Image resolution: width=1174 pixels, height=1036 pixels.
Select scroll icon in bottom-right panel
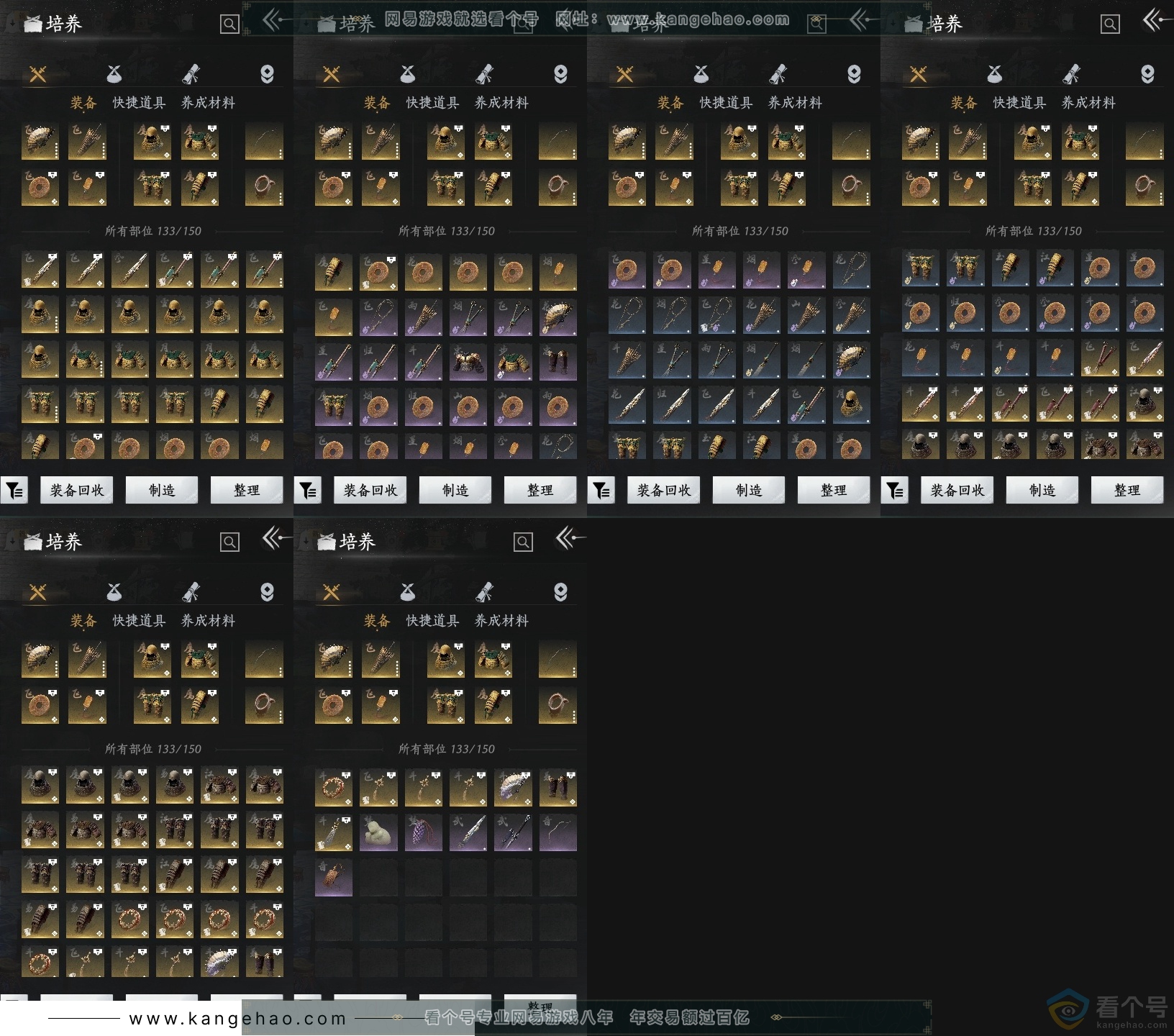[x=484, y=592]
